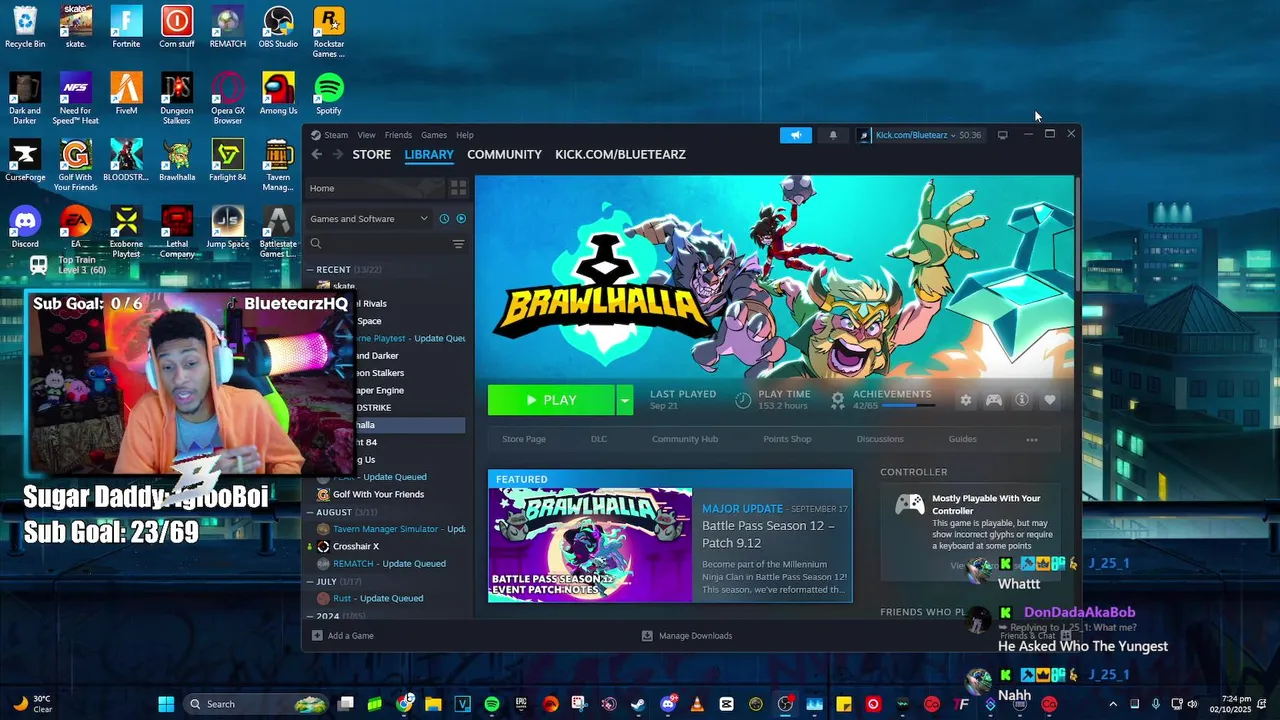Open CurseForge desktop shortcut
Image resolution: width=1280 pixels, height=720 pixels.
click(x=25, y=160)
